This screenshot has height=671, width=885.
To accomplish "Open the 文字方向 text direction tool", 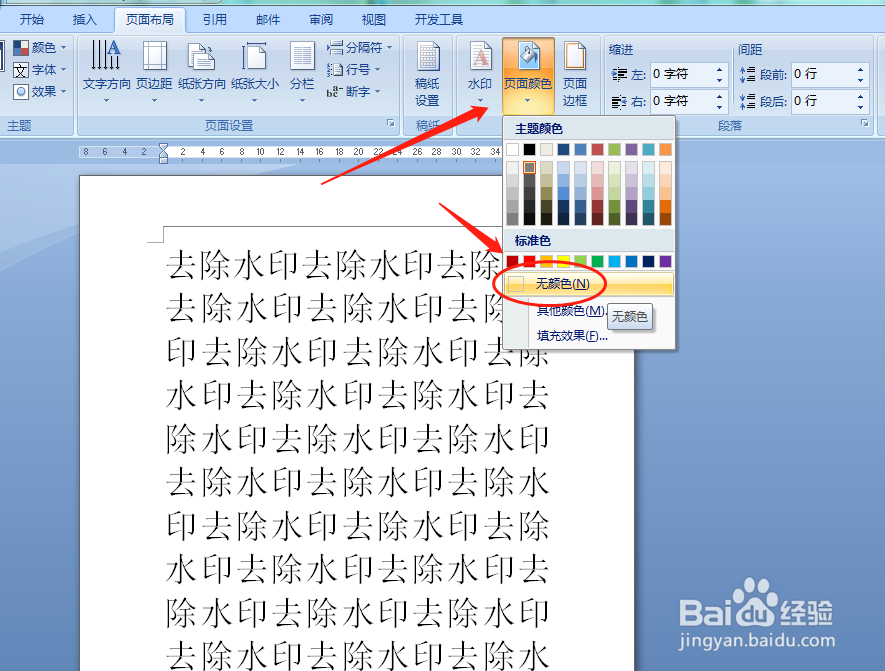I will (x=106, y=71).
